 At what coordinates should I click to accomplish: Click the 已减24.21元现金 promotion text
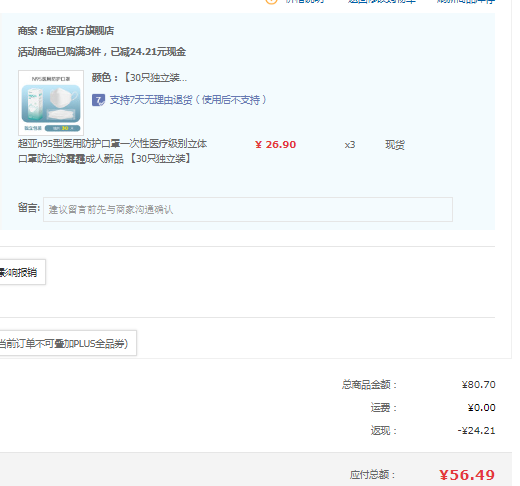pyautogui.click(x=148, y=52)
